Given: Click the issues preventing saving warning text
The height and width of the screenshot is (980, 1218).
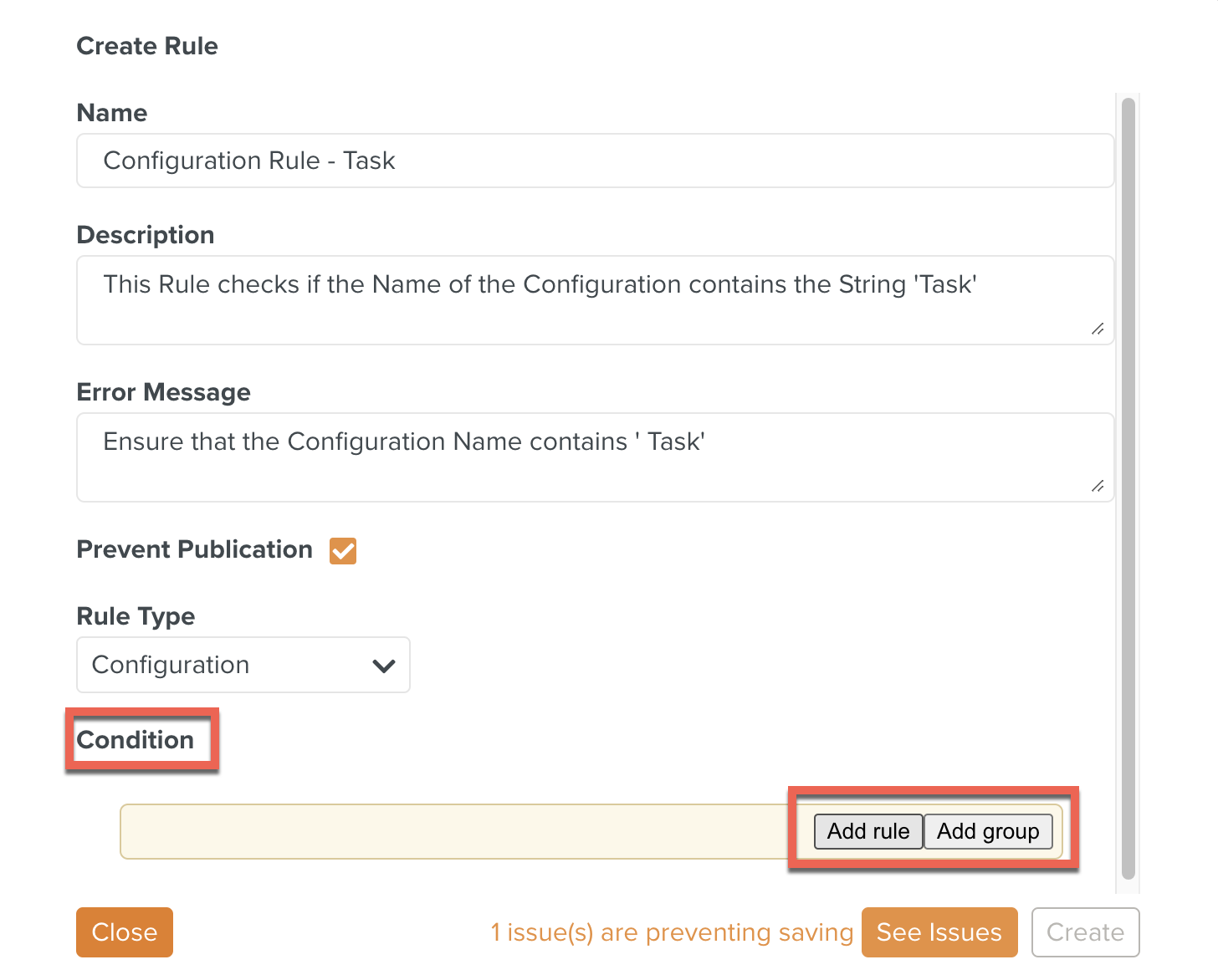Looking at the screenshot, I should (671, 932).
